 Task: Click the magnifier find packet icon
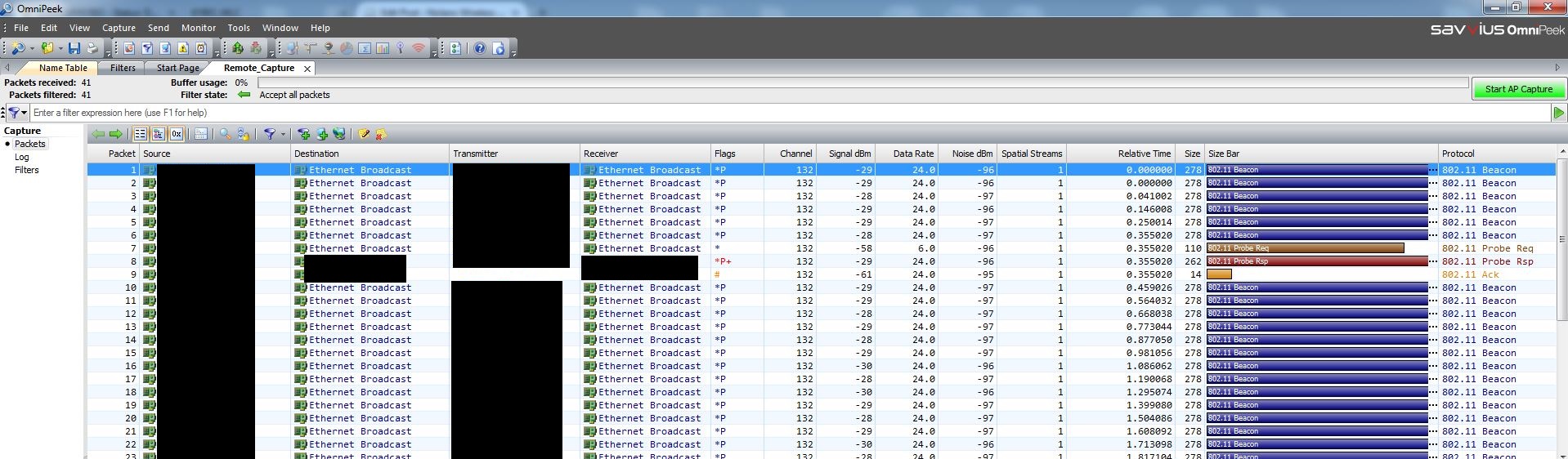(x=225, y=134)
